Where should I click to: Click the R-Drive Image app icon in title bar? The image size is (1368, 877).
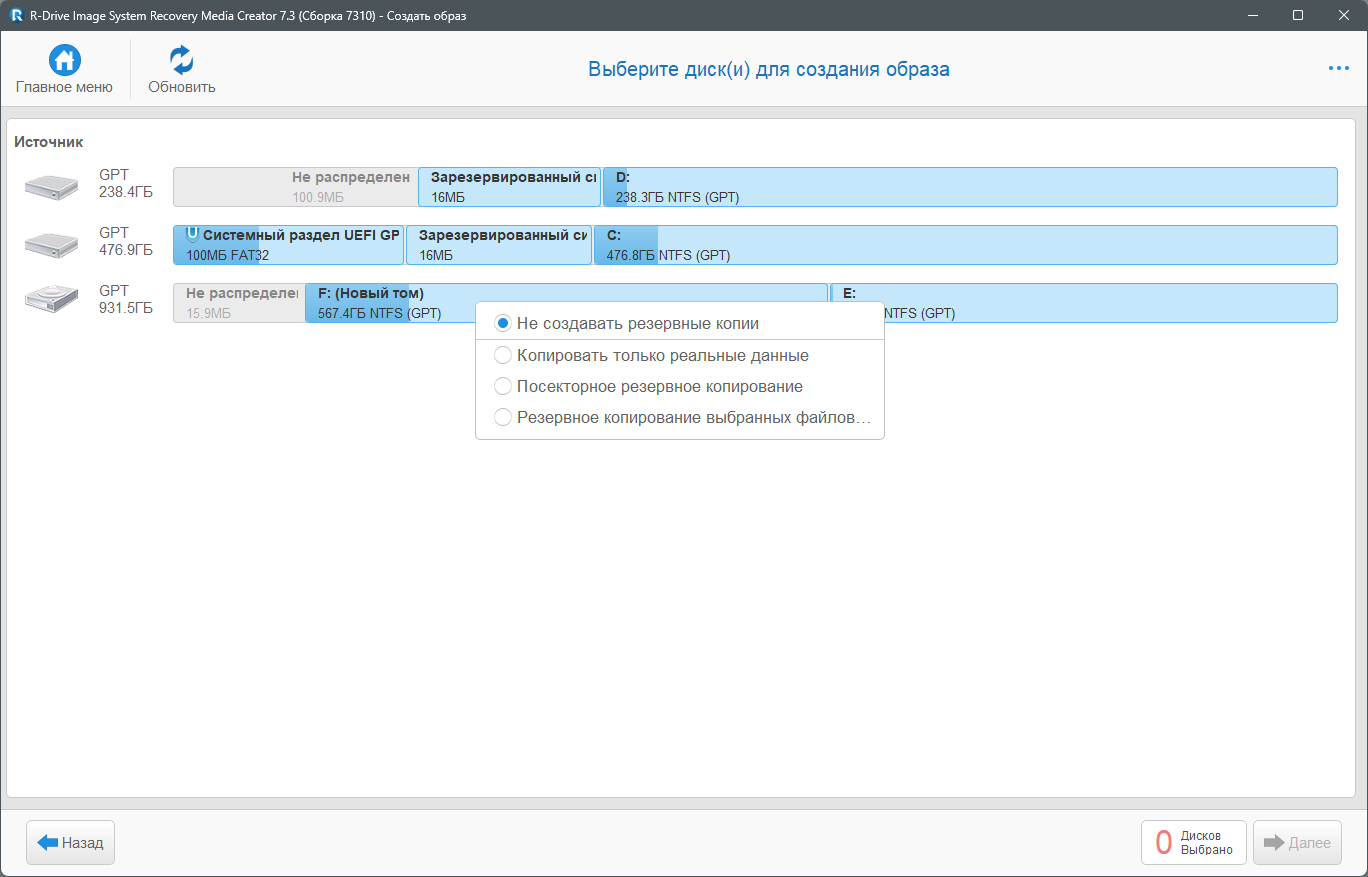pos(16,15)
